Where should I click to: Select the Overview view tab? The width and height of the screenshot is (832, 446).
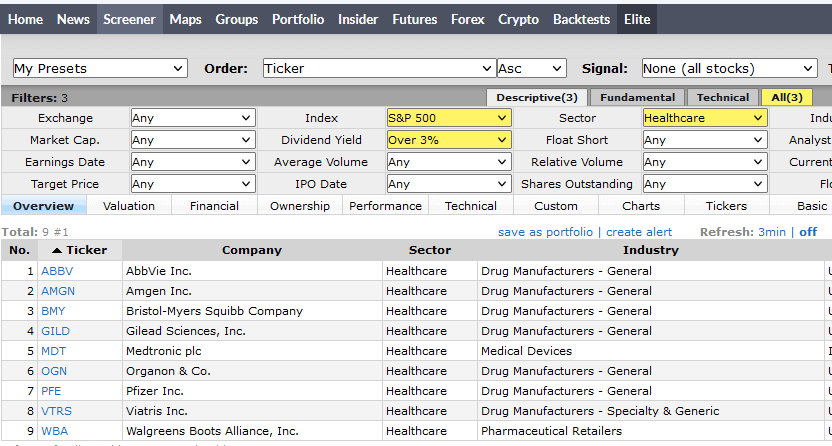[x=44, y=206]
